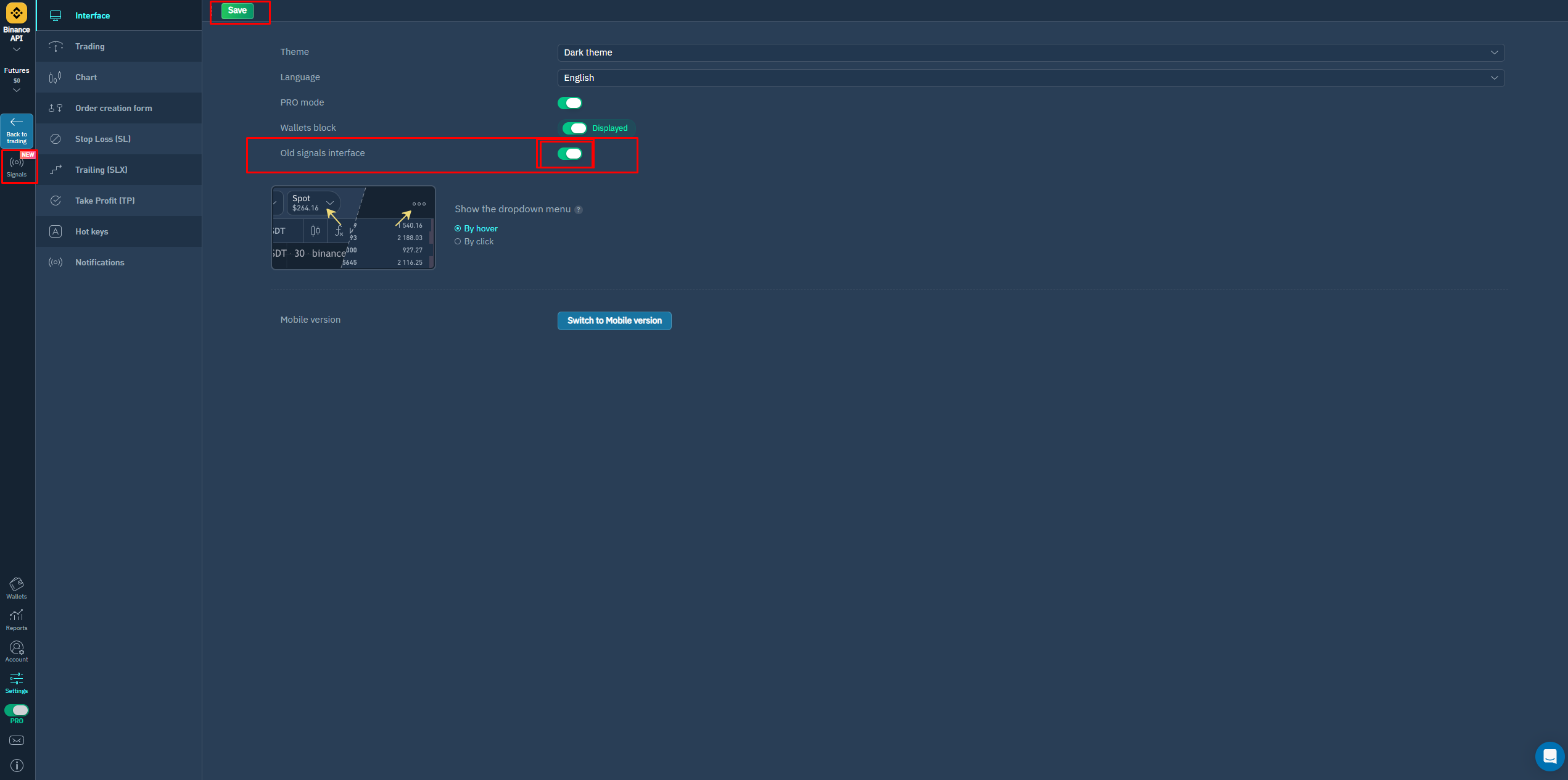The height and width of the screenshot is (780, 1568).
Task: Open Reports from the sidebar
Action: pos(17,620)
